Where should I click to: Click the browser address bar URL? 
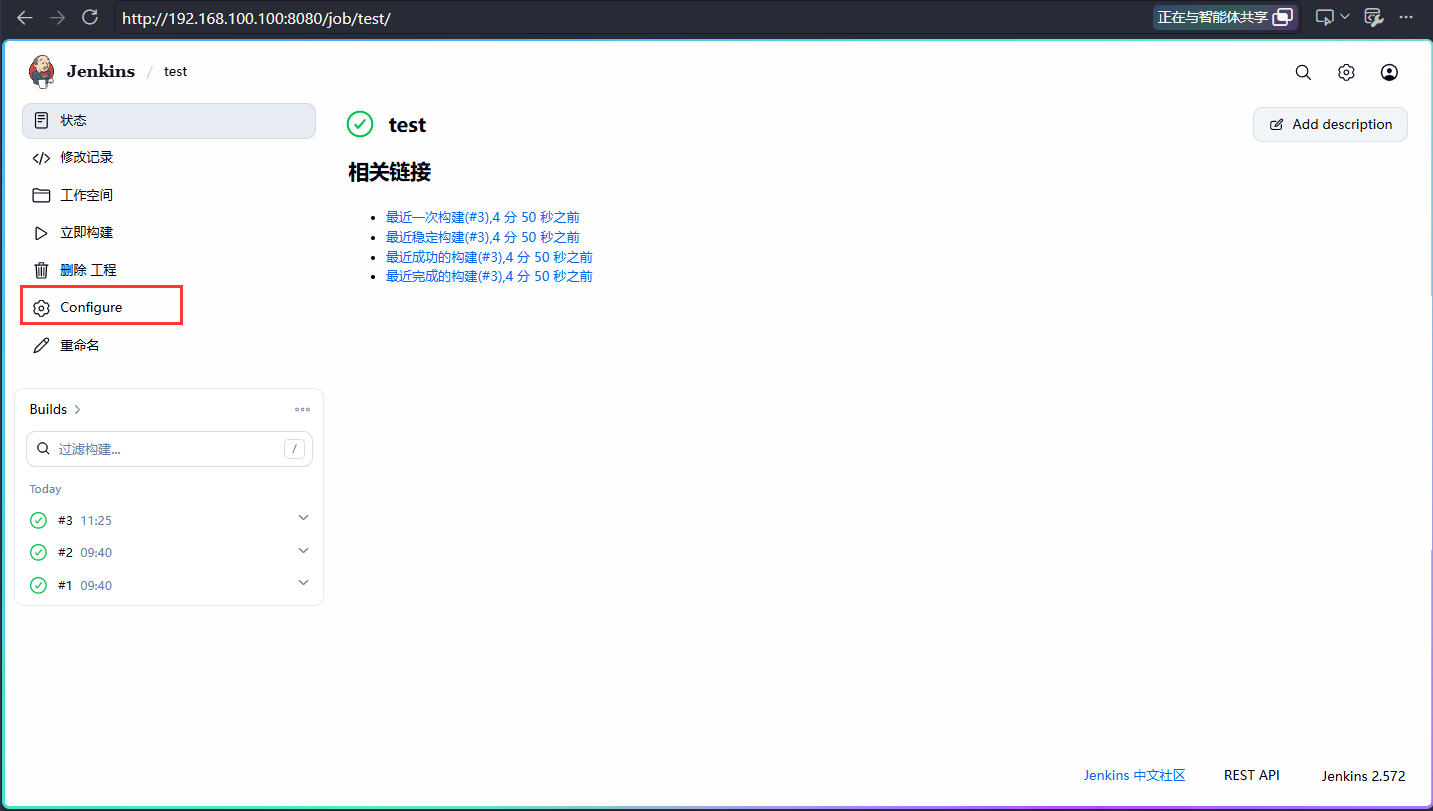click(x=256, y=18)
